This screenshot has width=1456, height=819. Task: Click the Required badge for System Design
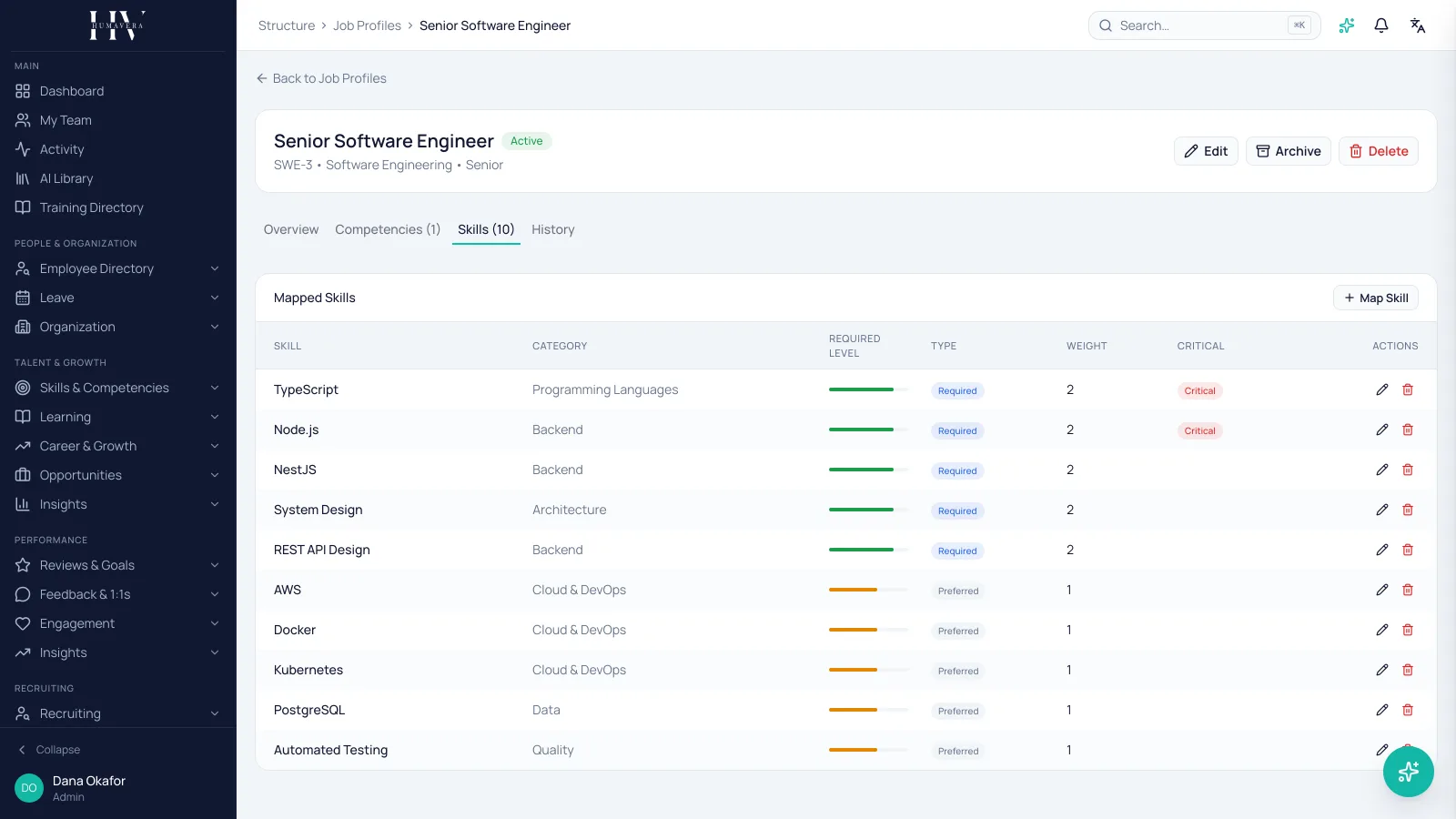click(957, 511)
